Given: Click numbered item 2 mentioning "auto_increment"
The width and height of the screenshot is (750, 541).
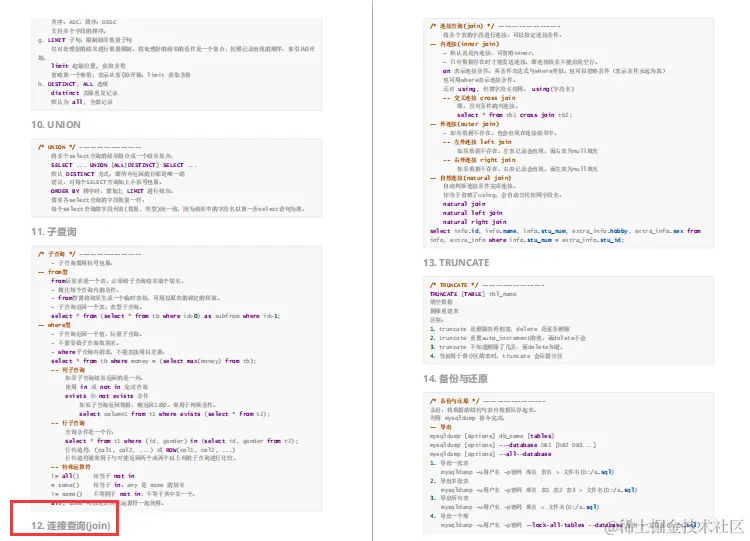Looking at the screenshot, I should [x=507, y=338].
